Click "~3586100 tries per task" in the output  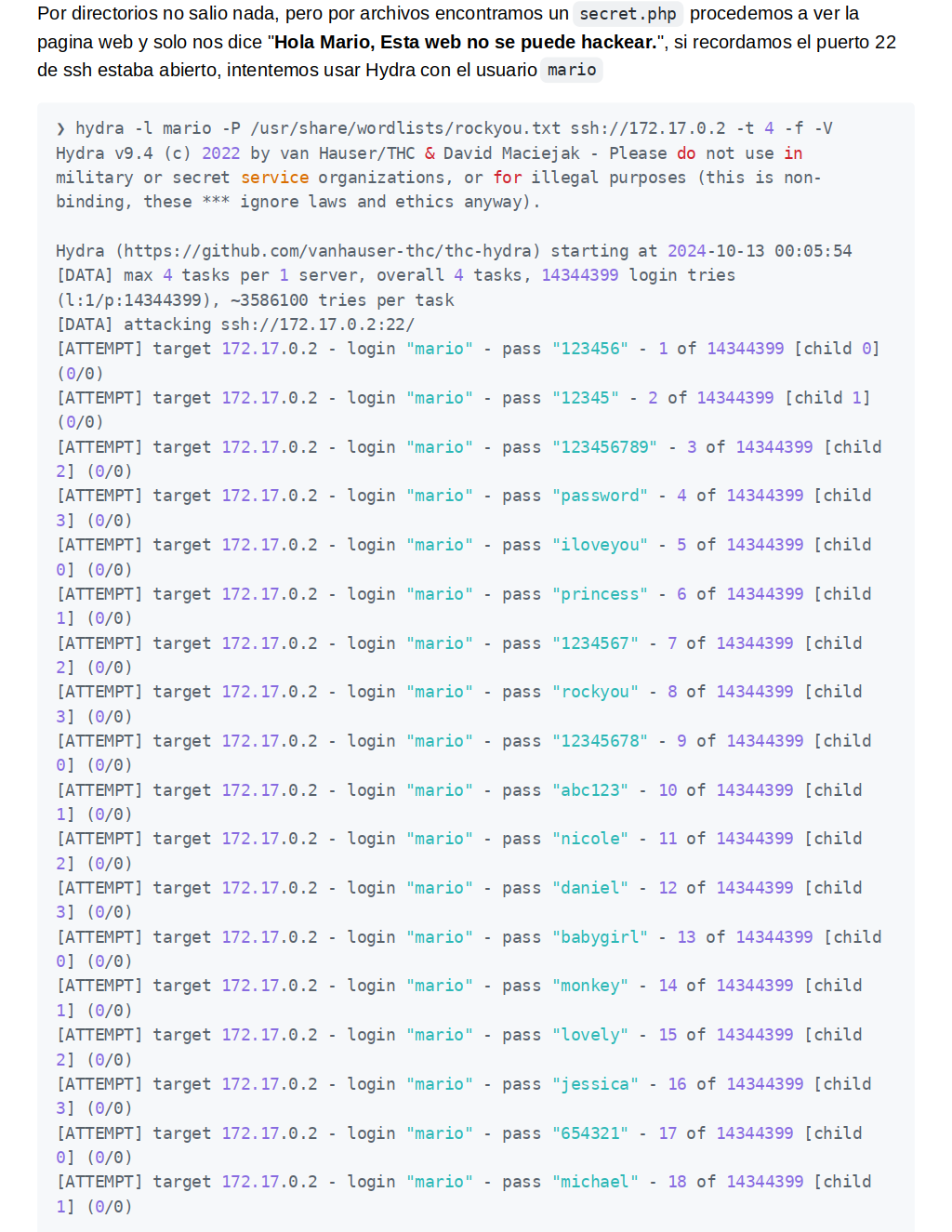click(342, 300)
